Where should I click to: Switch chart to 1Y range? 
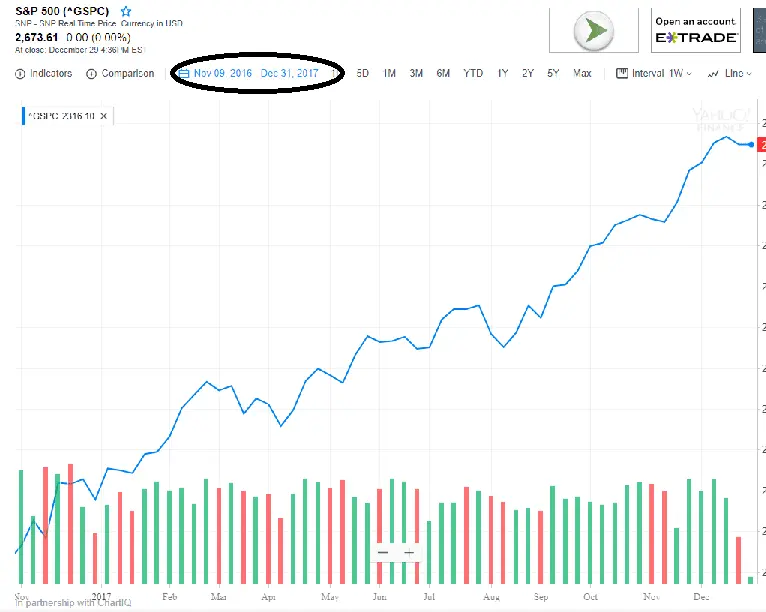click(x=503, y=73)
